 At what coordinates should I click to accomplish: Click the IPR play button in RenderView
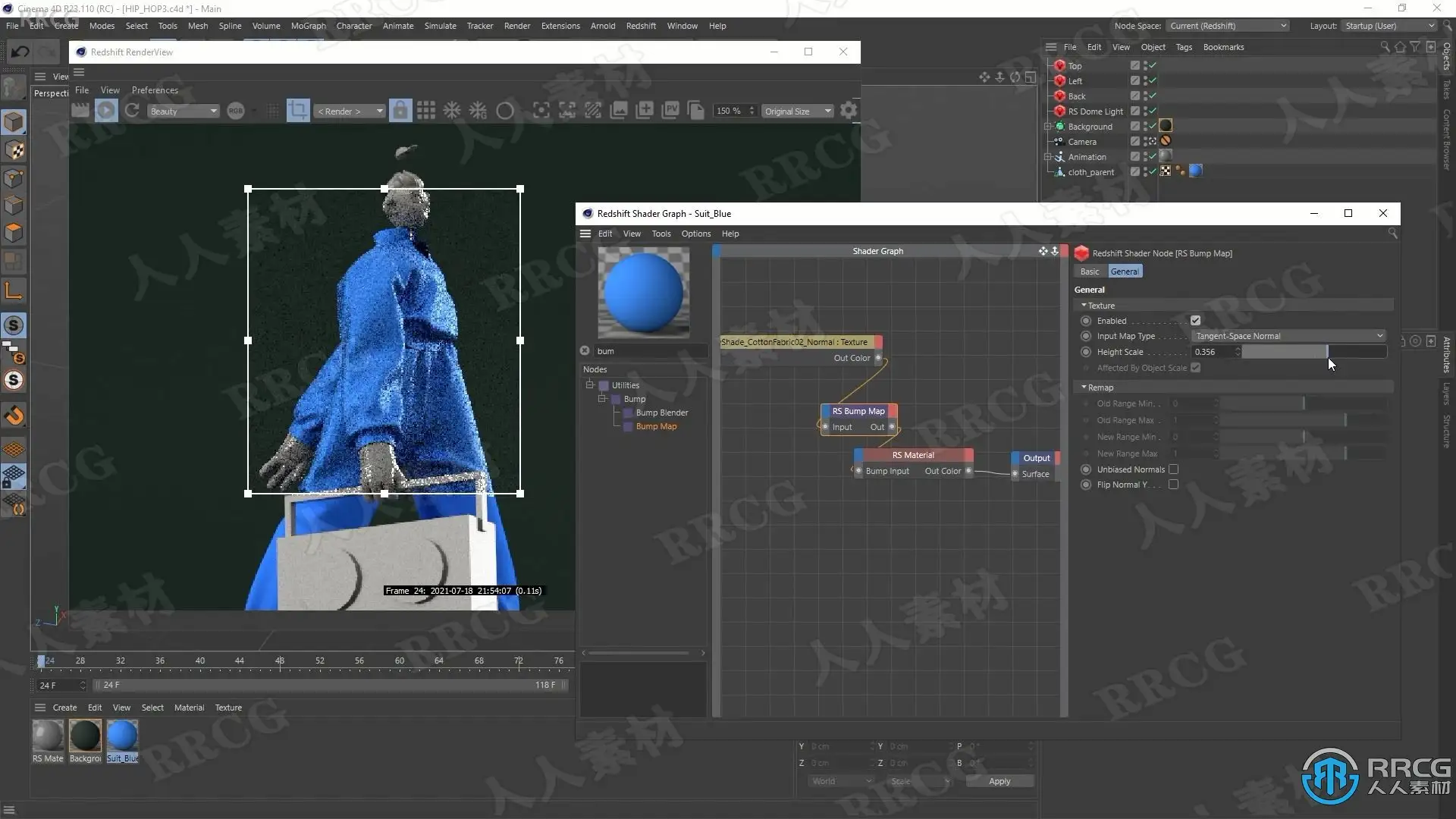[x=106, y=111]
